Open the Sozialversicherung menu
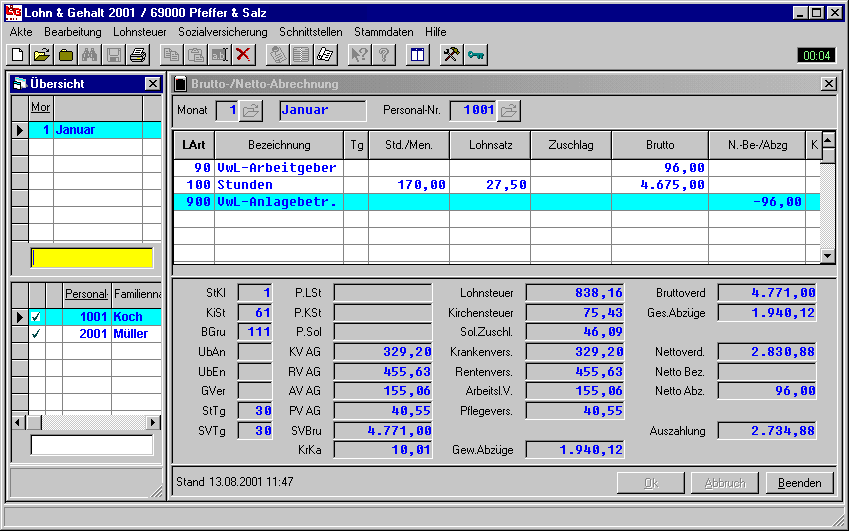This screenshot has width=849, height=531. click(x=223, y=32)
